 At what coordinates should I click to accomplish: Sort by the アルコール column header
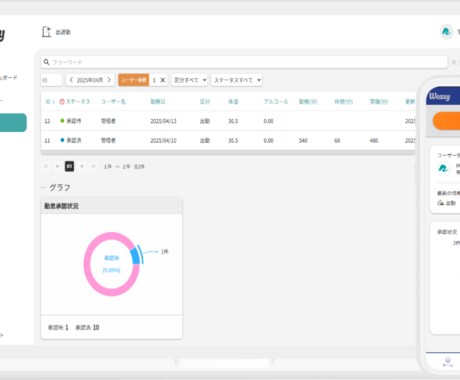click(x=276, y=101)
